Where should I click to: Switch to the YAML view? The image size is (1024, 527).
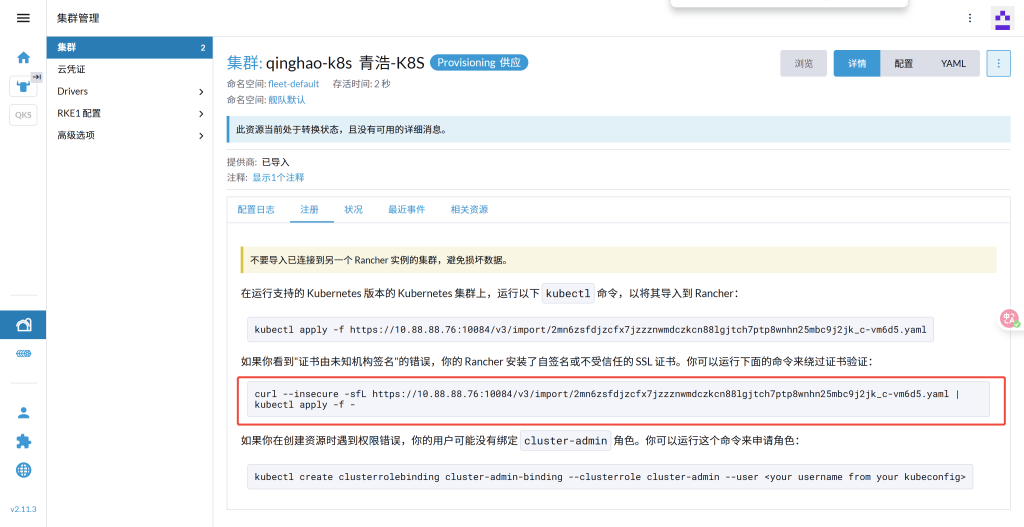953,63
